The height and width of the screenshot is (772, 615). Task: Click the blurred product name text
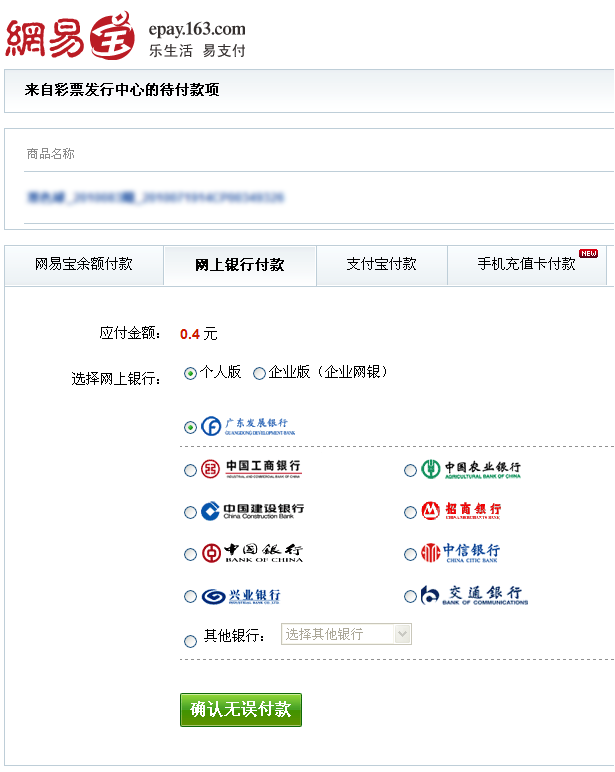tap(155, 198)
